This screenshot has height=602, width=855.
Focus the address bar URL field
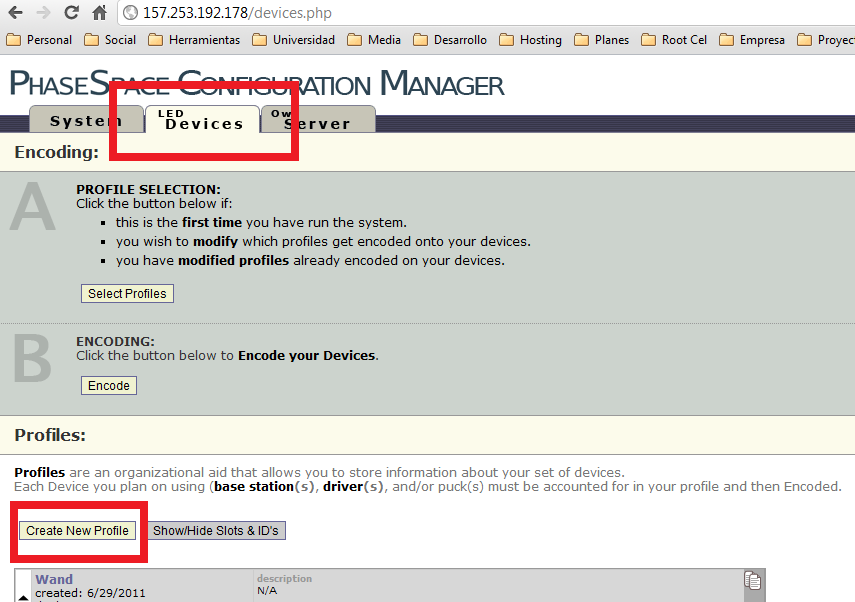pyautogui.click(x=485, y=13)
